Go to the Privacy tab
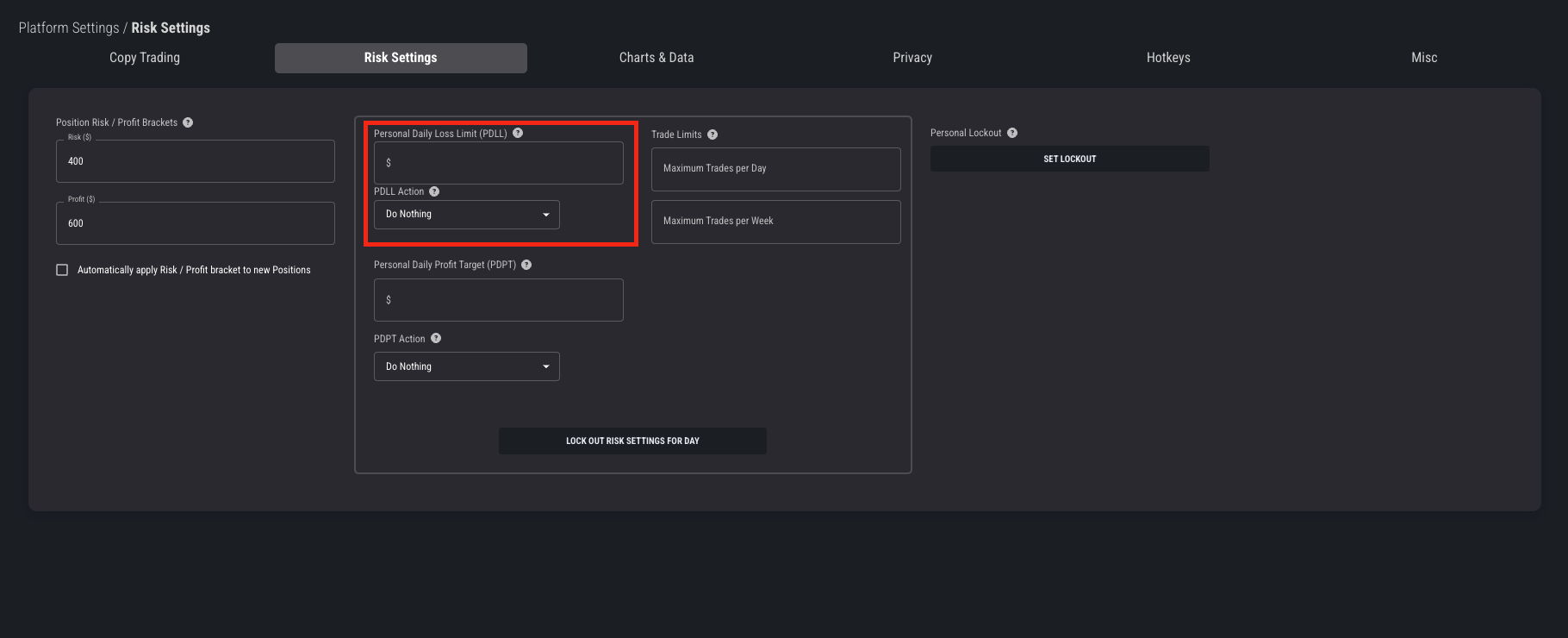Image resolution: width=1568 pixels, height=638 pixels. pos(912,58)
